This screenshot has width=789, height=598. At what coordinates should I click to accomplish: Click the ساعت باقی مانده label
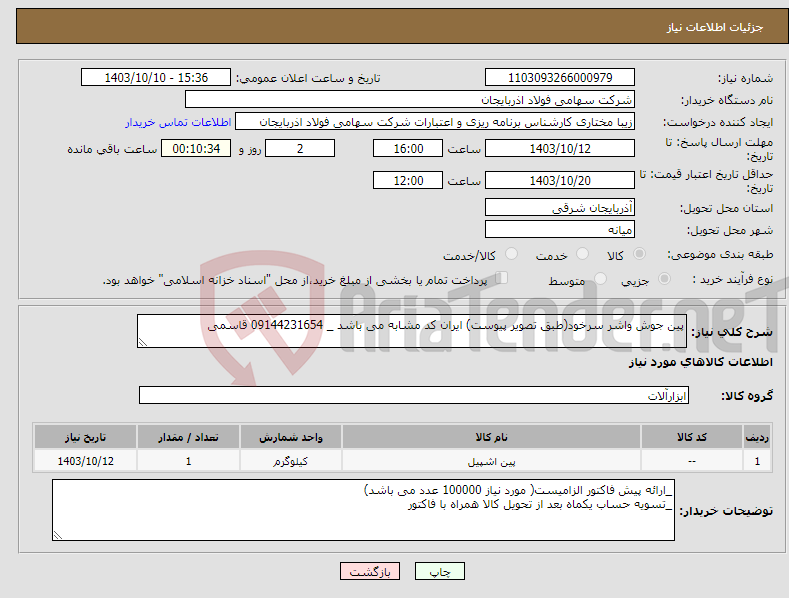point(112,149)
